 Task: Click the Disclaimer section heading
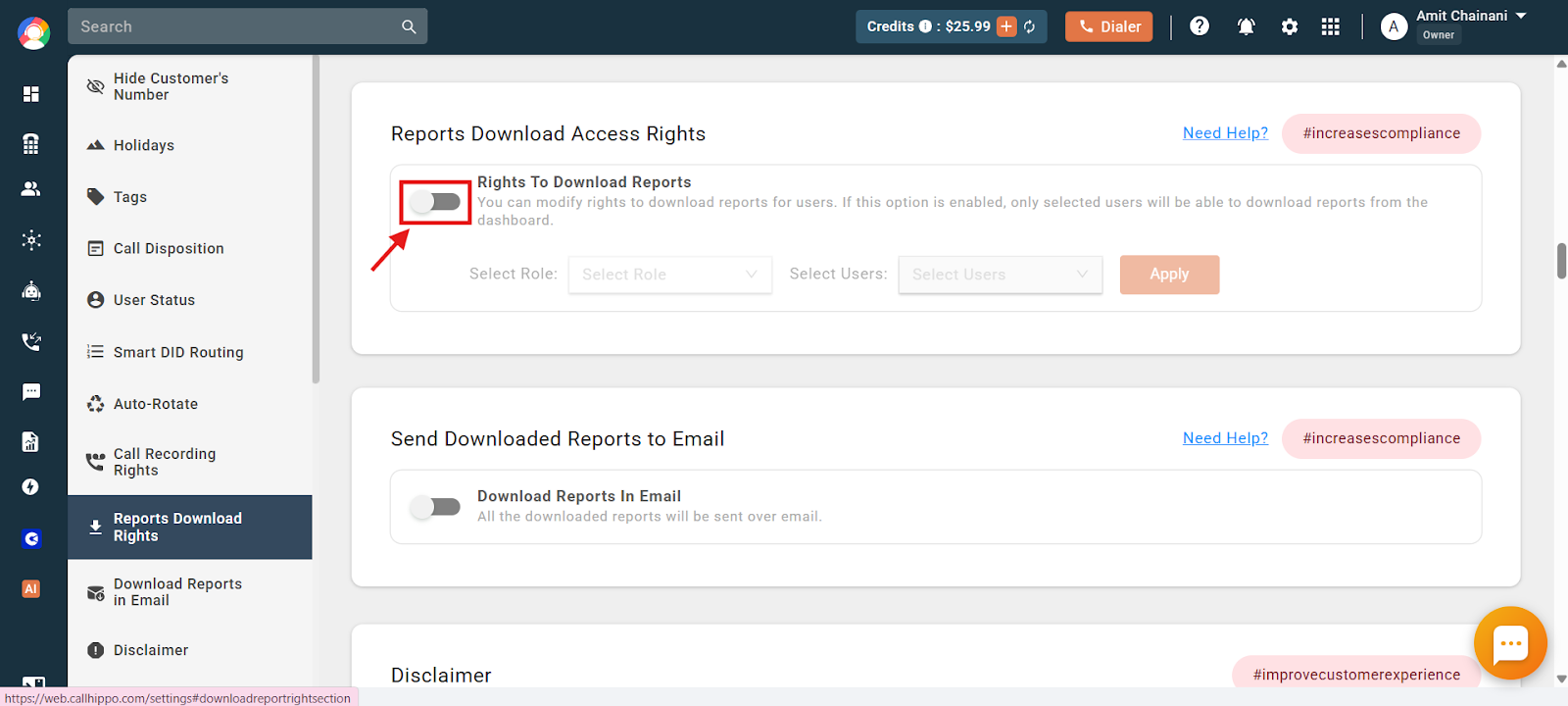(441, 676)
